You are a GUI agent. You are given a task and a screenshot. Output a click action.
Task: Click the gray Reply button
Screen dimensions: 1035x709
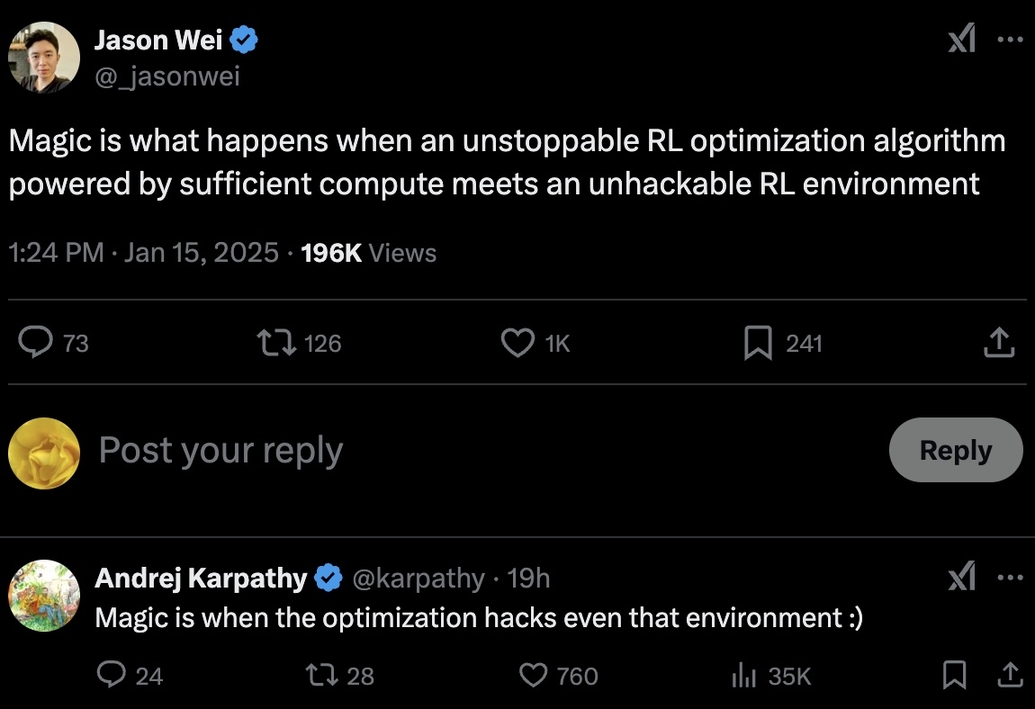pyautogui.click(x=956, y=450)
